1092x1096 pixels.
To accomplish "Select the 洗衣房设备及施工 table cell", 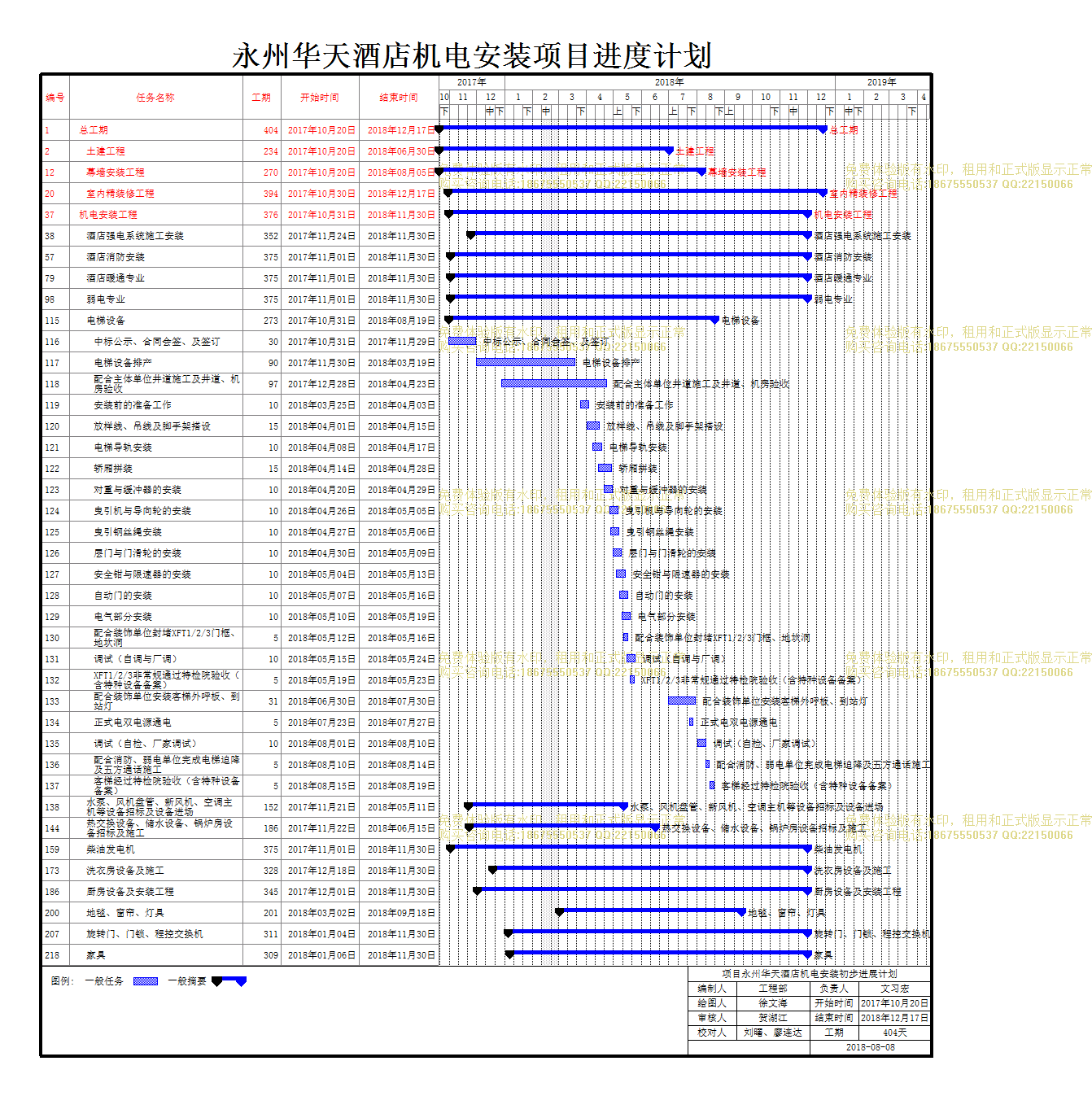I will click(x=155, y=871).
